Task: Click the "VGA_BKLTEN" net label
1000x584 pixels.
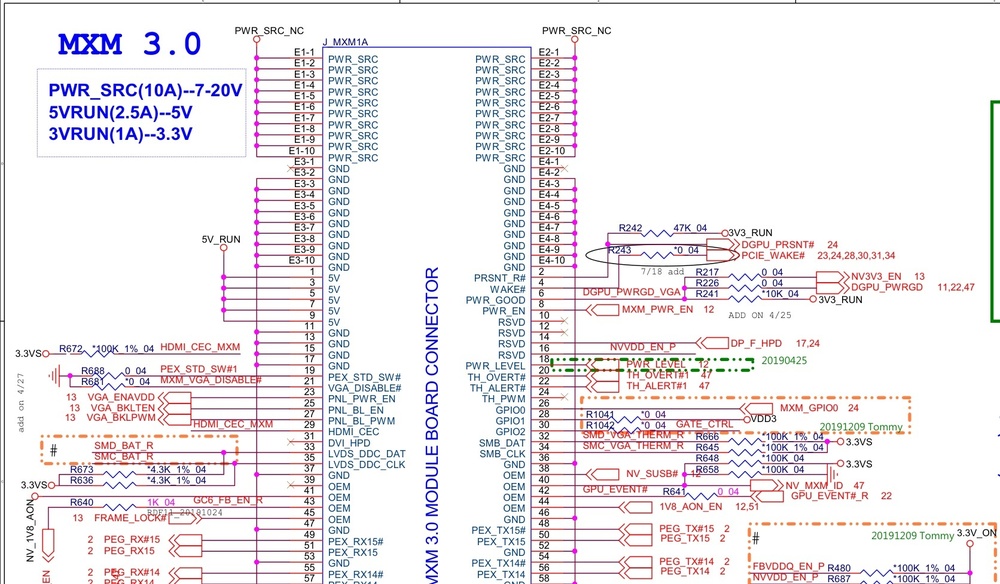Action: 122,407
